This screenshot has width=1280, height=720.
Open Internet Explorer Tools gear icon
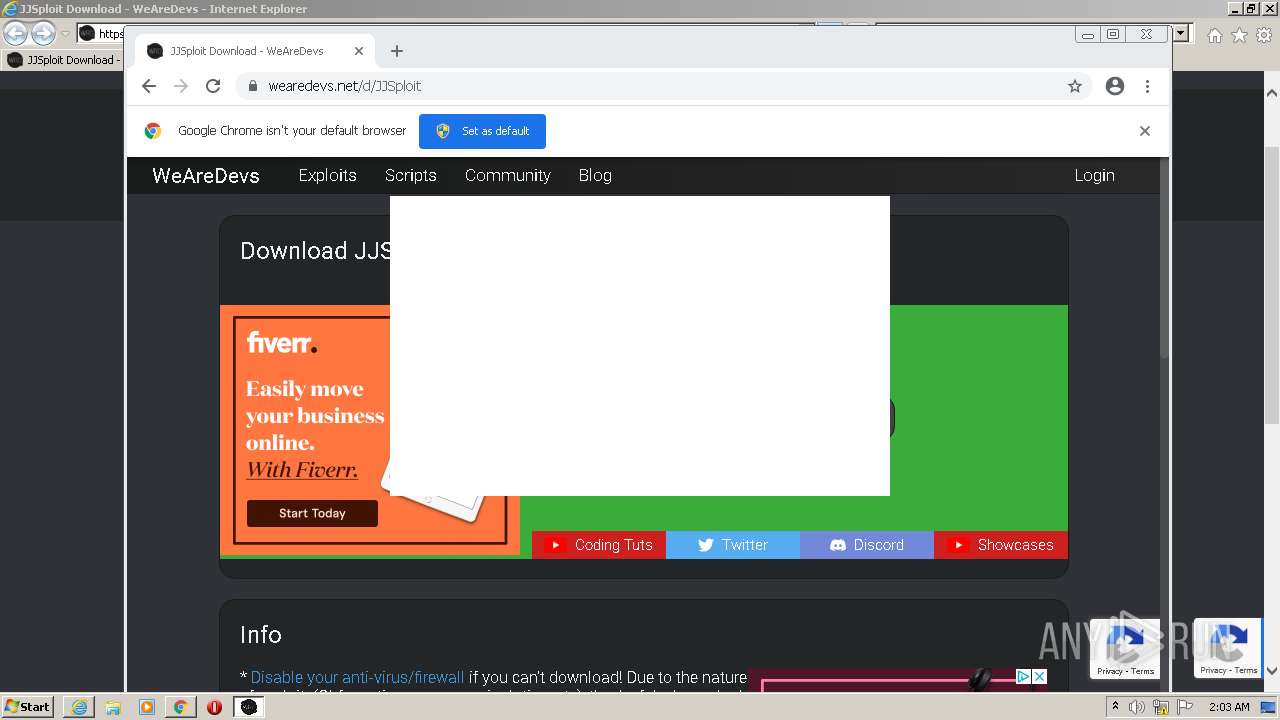(1264, 35)
